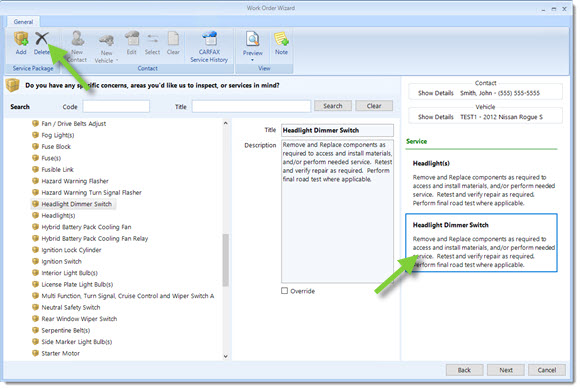
Task: Enable the Override checkbox
Action: (x=284, y=291)
